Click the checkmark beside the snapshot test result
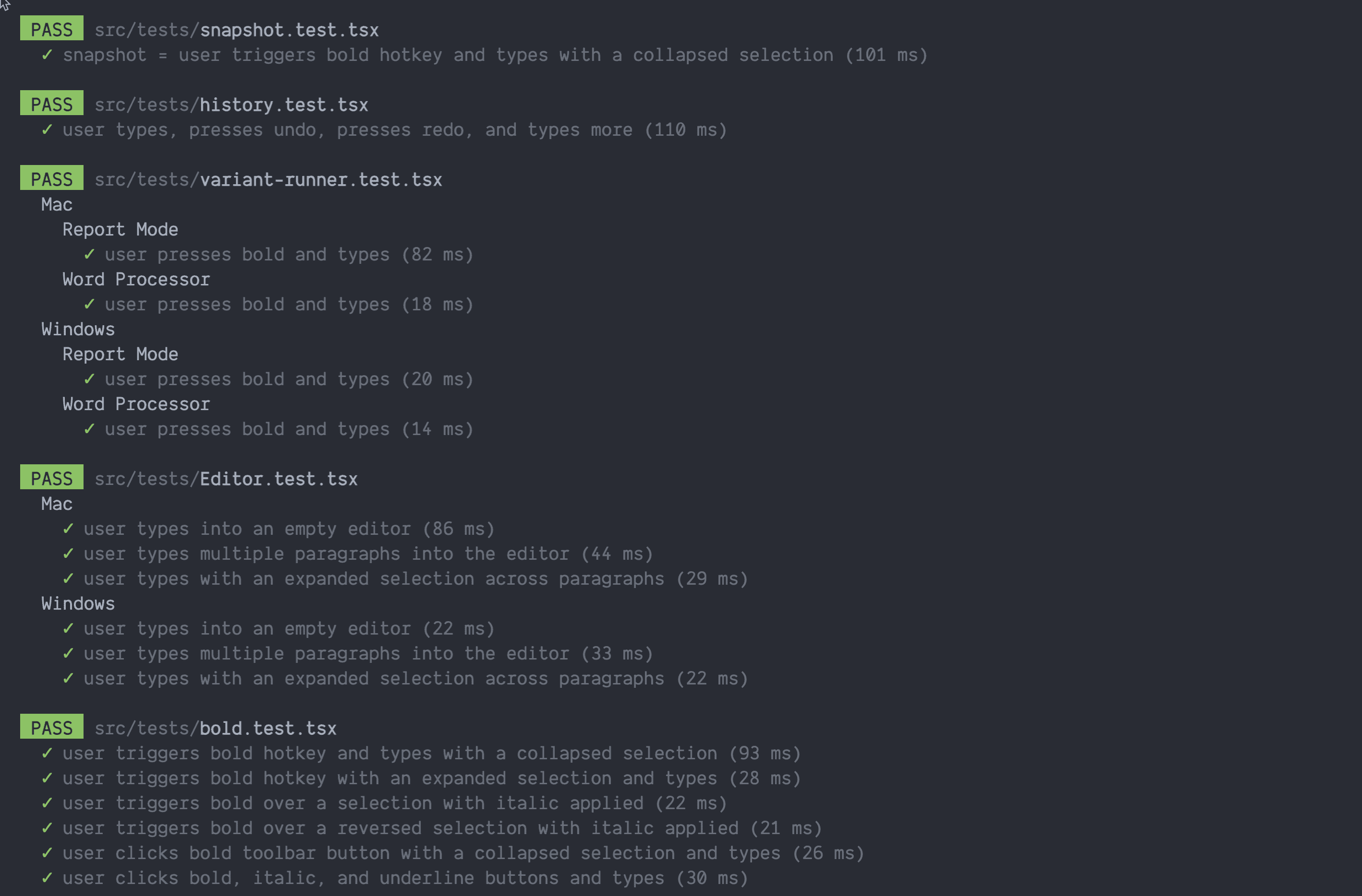Viewport: 1362px width, 896px height. point(47,55)
